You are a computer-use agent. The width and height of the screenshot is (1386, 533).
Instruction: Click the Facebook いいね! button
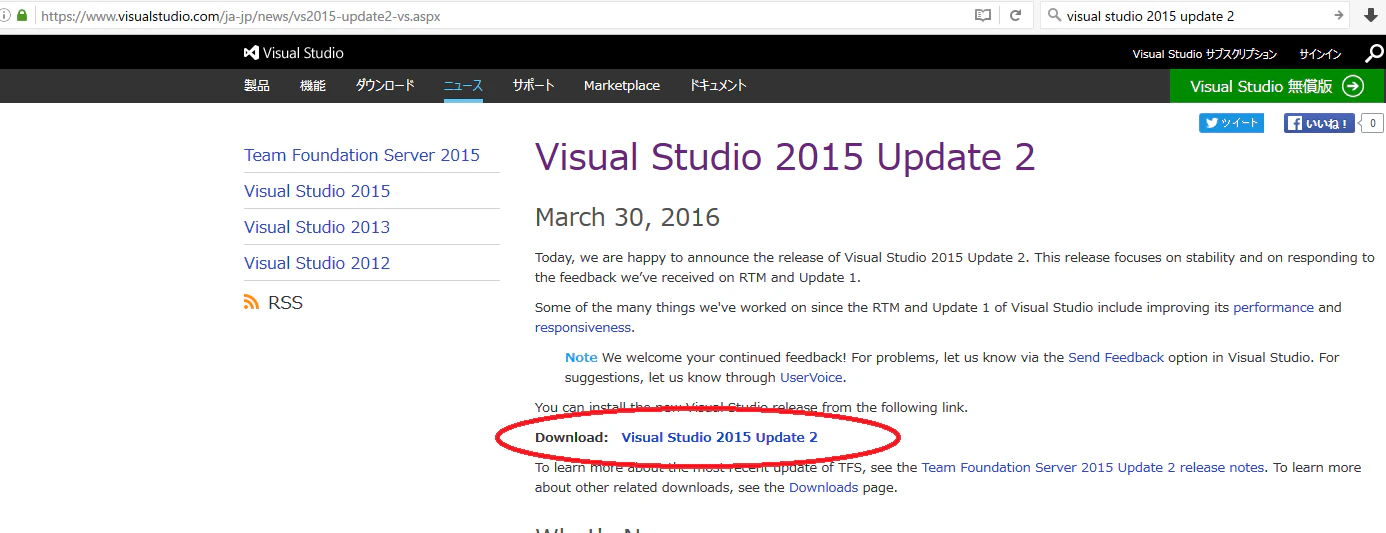point(1319,124)
